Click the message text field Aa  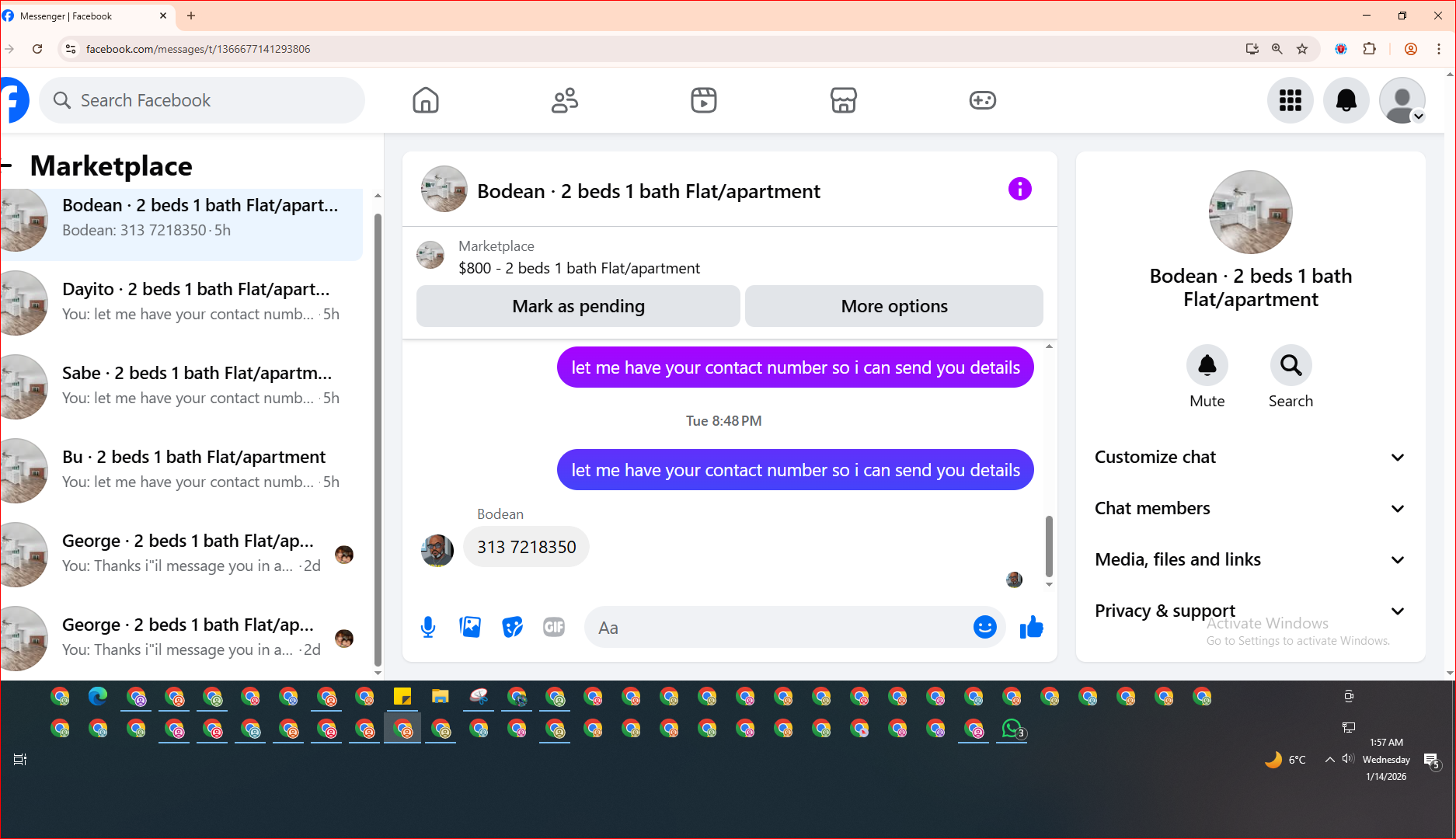click(777, 628)
